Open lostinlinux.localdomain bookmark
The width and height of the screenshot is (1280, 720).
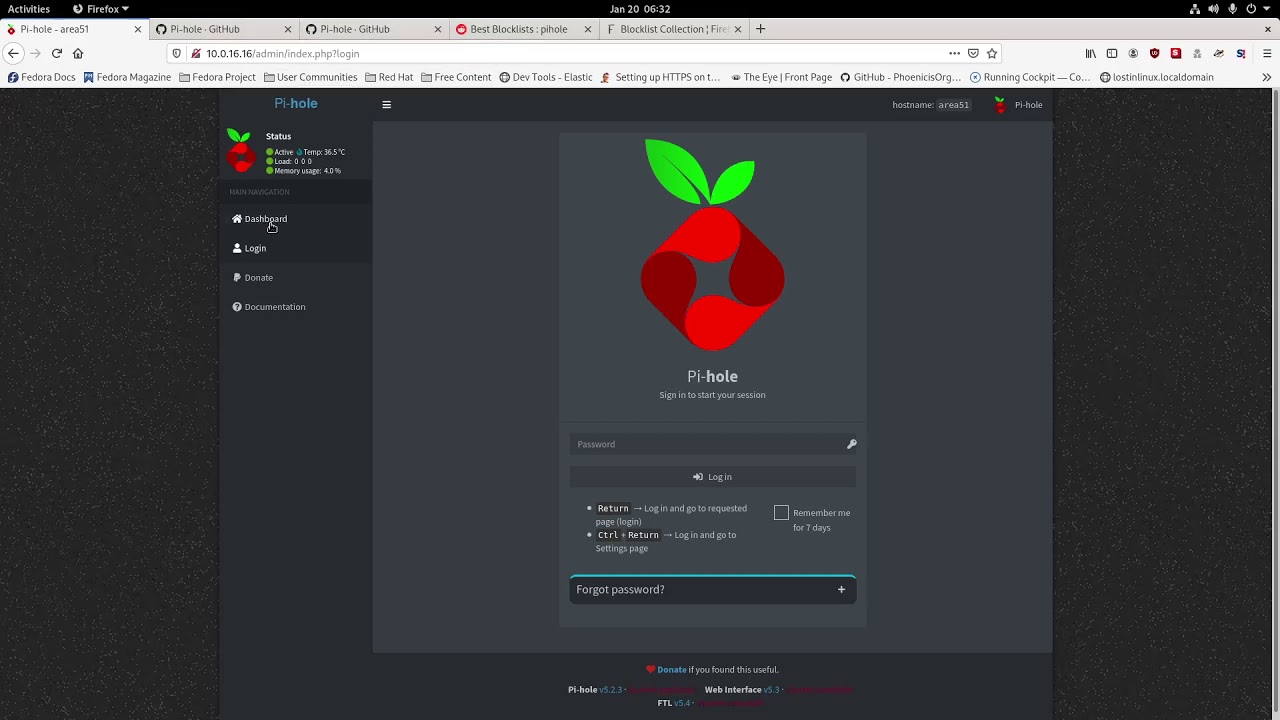1157,77
